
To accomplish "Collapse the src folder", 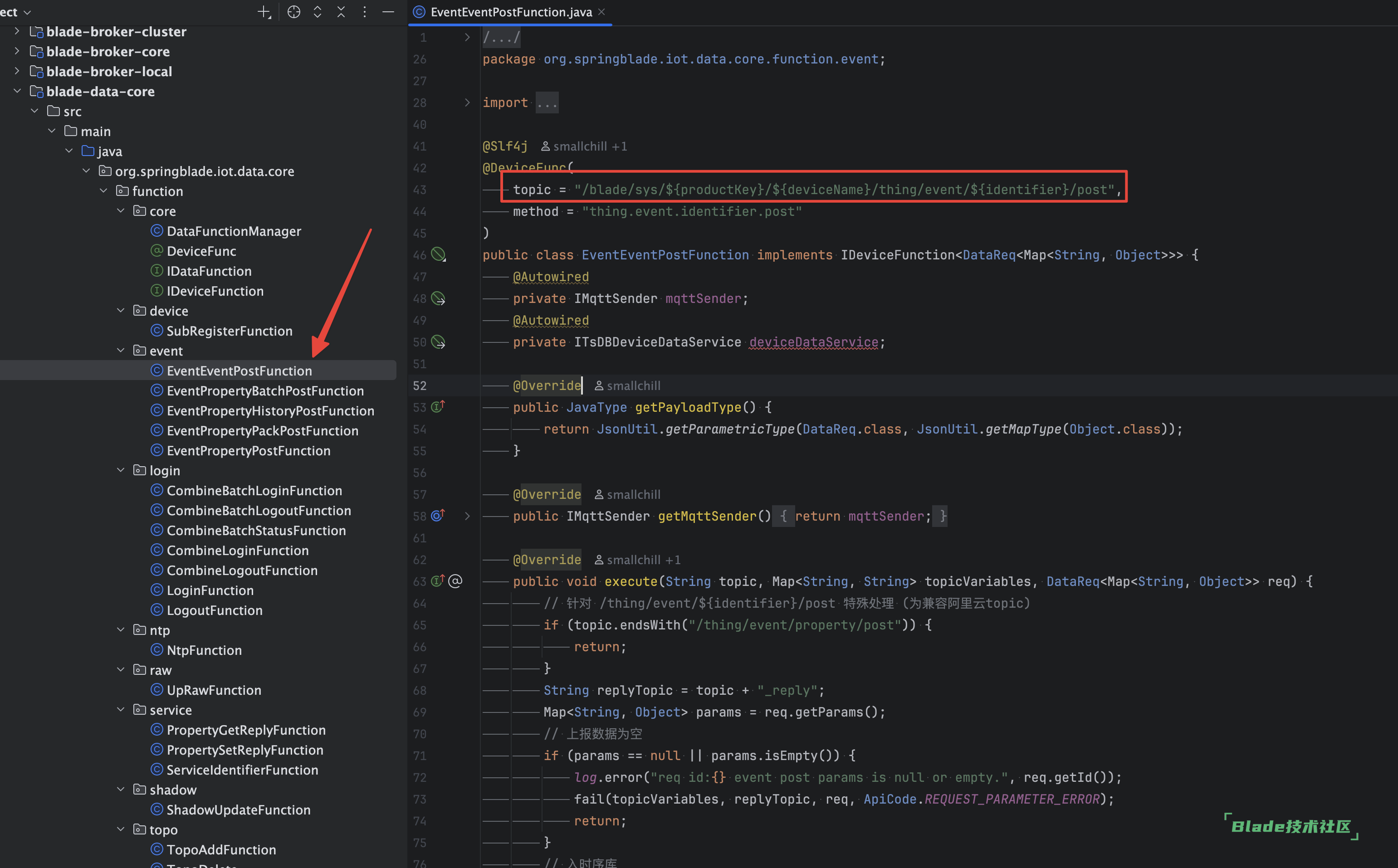I will tap(34, 111).
